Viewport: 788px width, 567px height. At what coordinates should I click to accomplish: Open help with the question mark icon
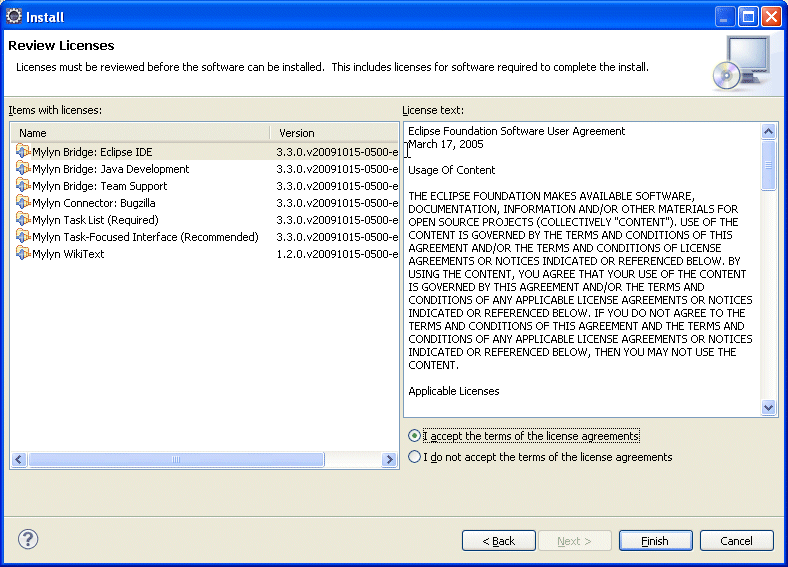point(28,539)
